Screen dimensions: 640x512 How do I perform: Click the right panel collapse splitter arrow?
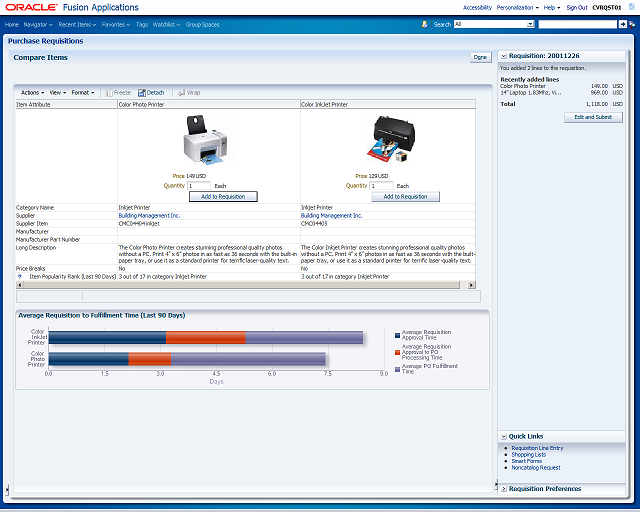coord(496,485)
